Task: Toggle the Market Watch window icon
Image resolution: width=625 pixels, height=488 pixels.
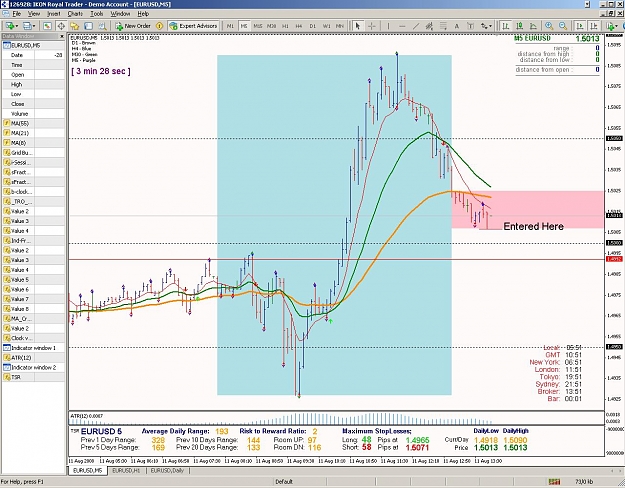Action: pyautogui.click(x=47, y=26)
